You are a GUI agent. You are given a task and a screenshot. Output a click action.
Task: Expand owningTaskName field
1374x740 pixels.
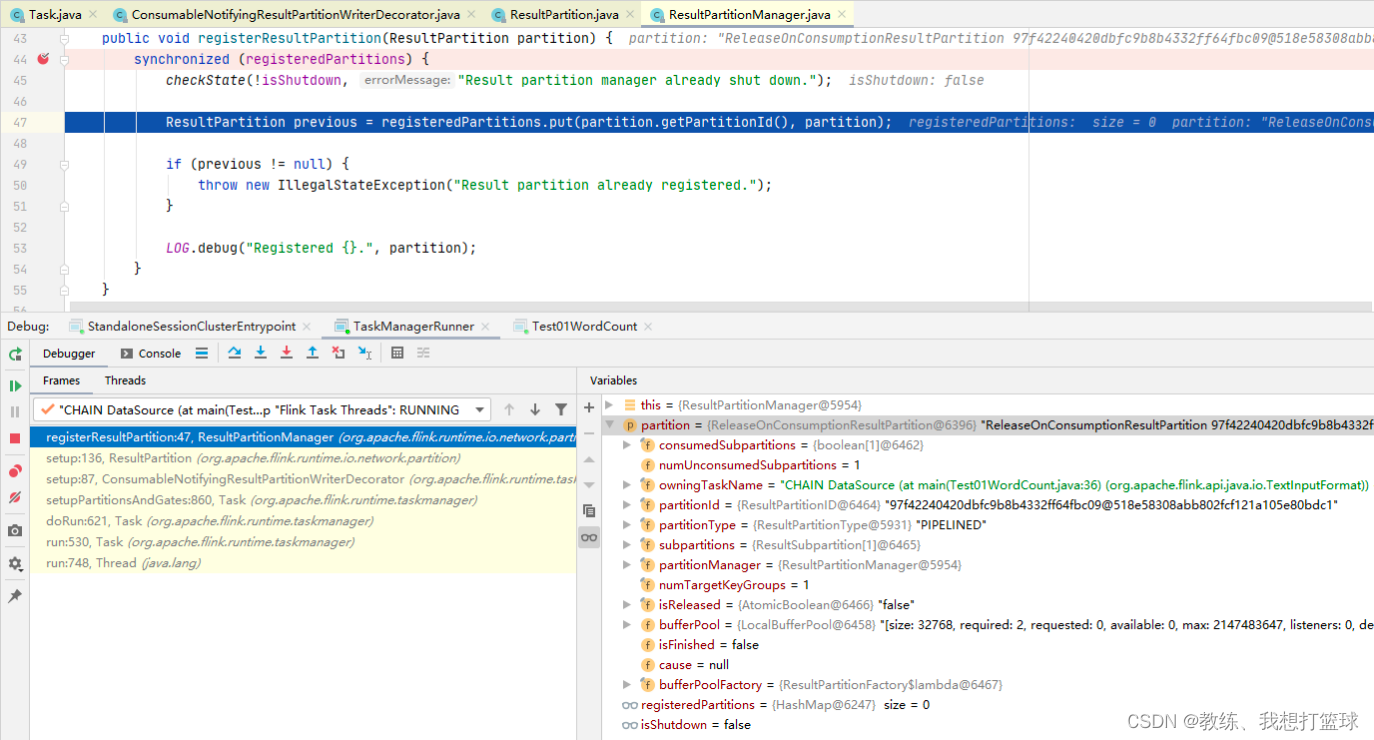tap(627, 485)
